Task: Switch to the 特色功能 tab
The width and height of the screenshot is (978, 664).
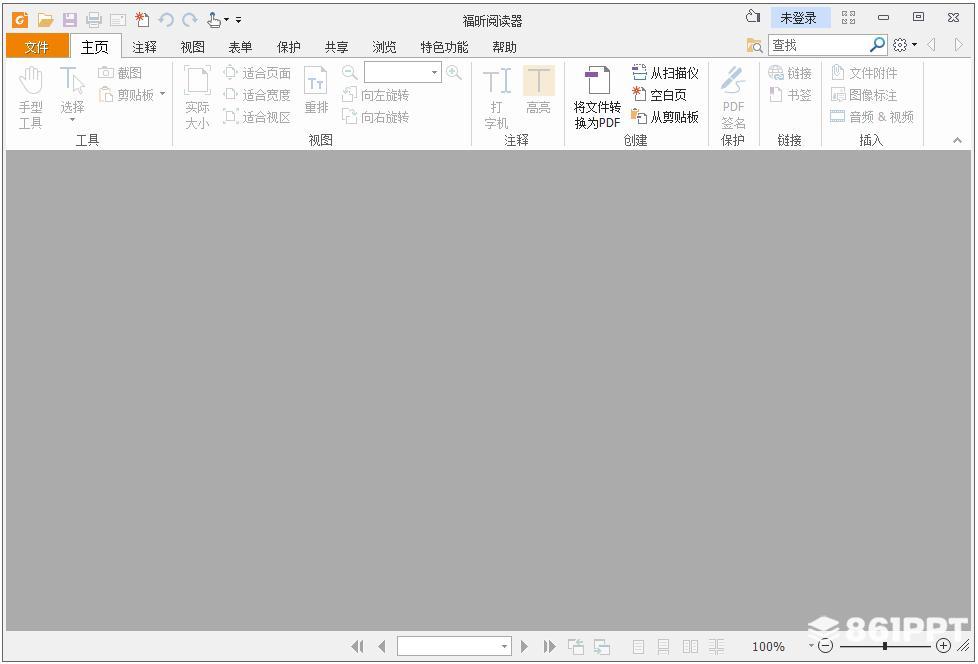Action: [x=444, y=47]
